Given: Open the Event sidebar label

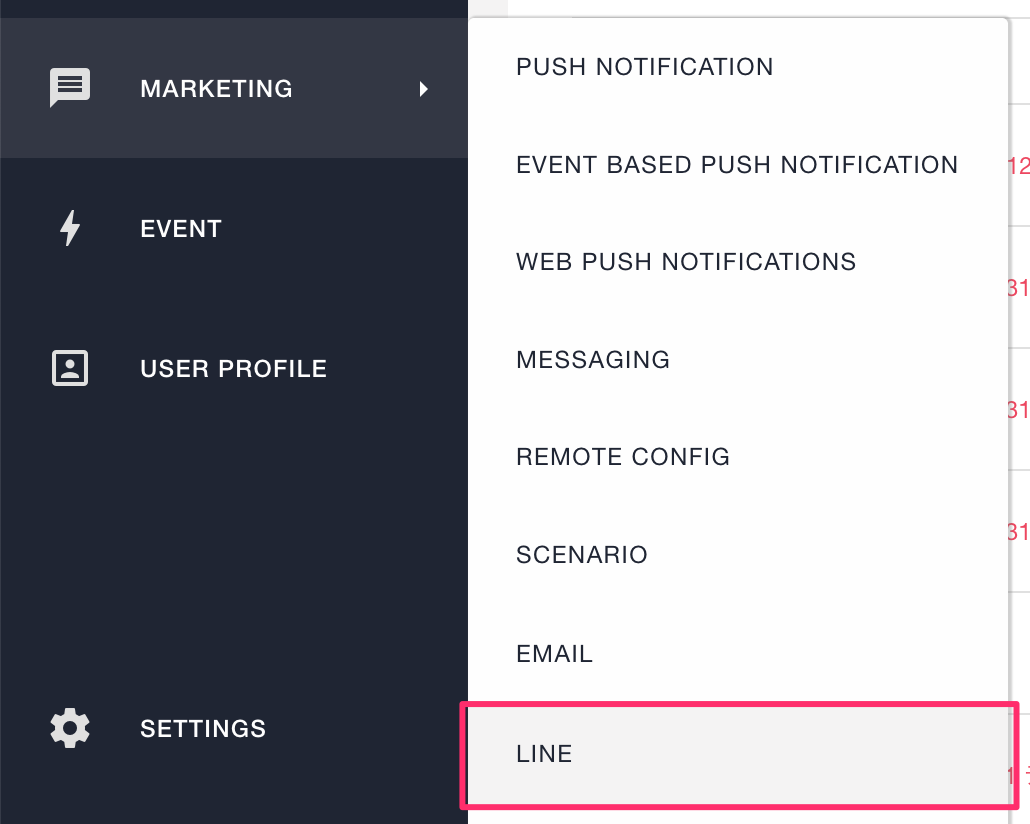Looking at the screenshot, I should pos(181,229).
